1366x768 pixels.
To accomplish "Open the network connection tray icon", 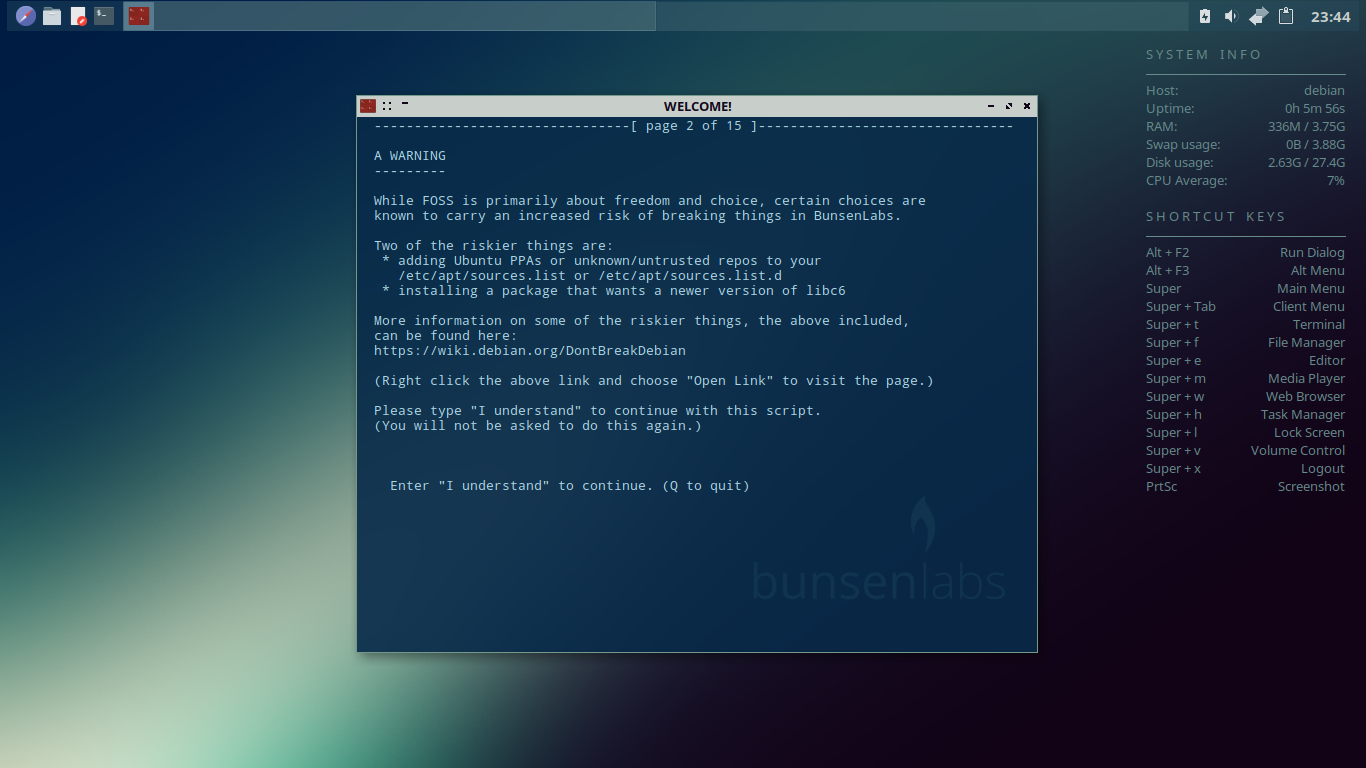I will pyautogui.click(x=1259, y=16).
